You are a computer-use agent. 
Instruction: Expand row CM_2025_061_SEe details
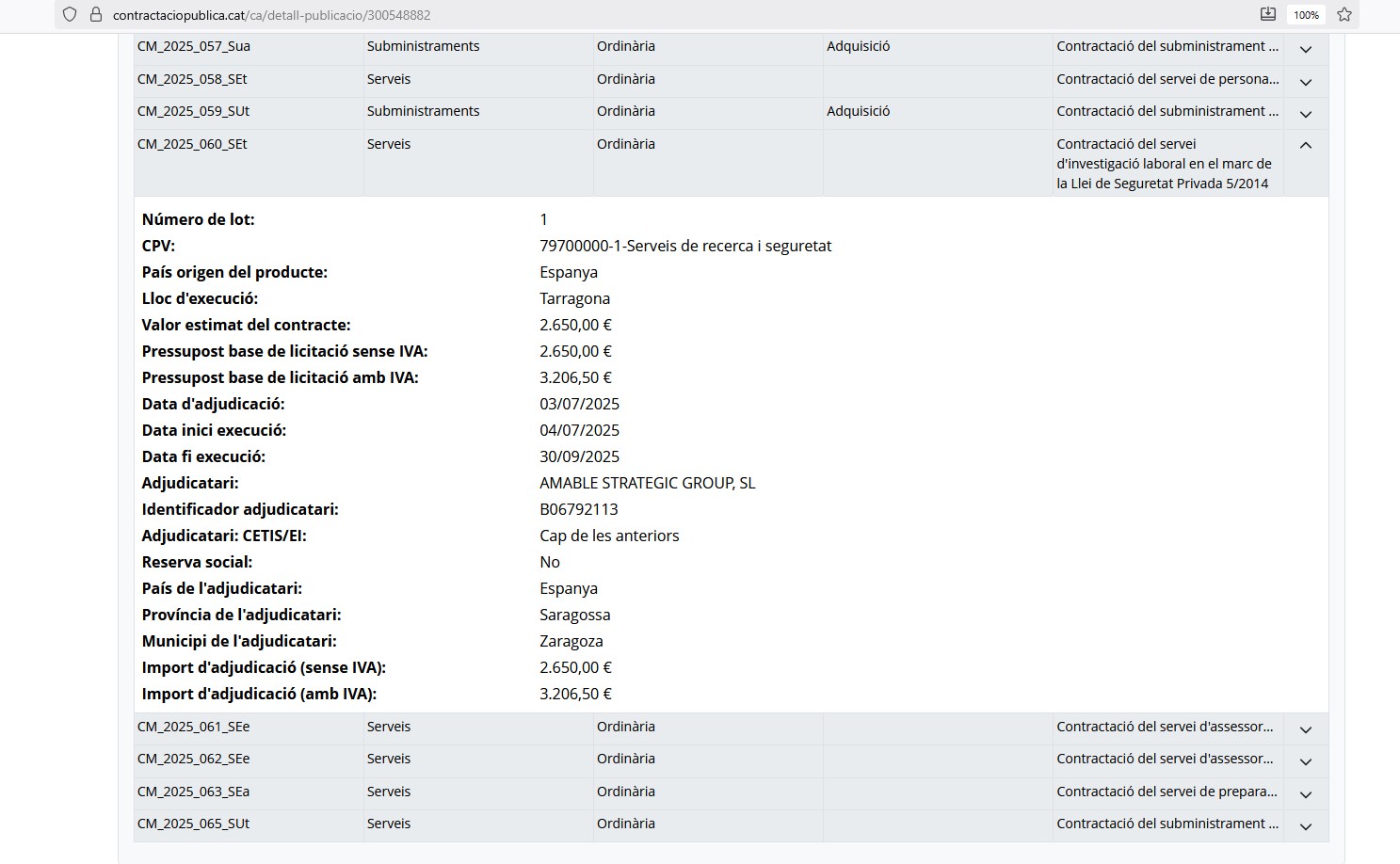coord(1305,729)
